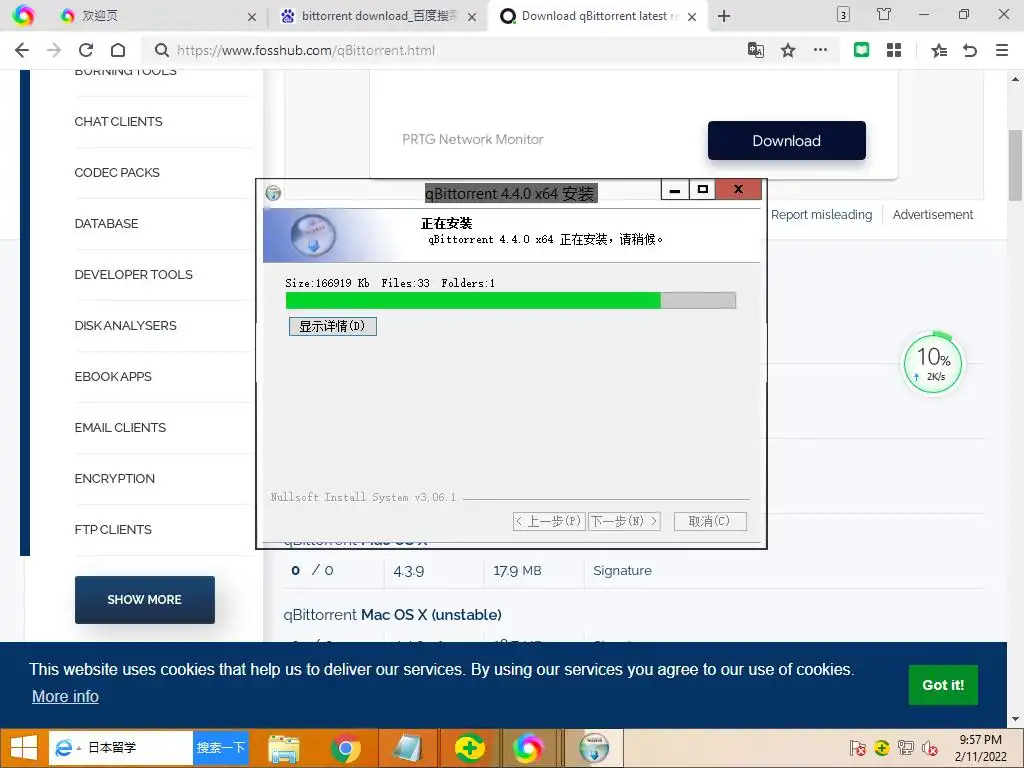Screen dimensions: 1024x768
Task: Click the Signature link for Mac OS X
Action: click(622, 570)
